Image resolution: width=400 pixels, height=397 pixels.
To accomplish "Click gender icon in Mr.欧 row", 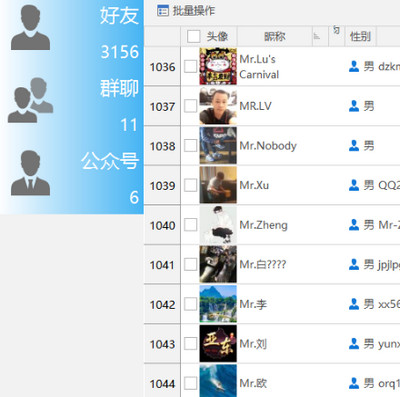I will click(x=354, y=383).
